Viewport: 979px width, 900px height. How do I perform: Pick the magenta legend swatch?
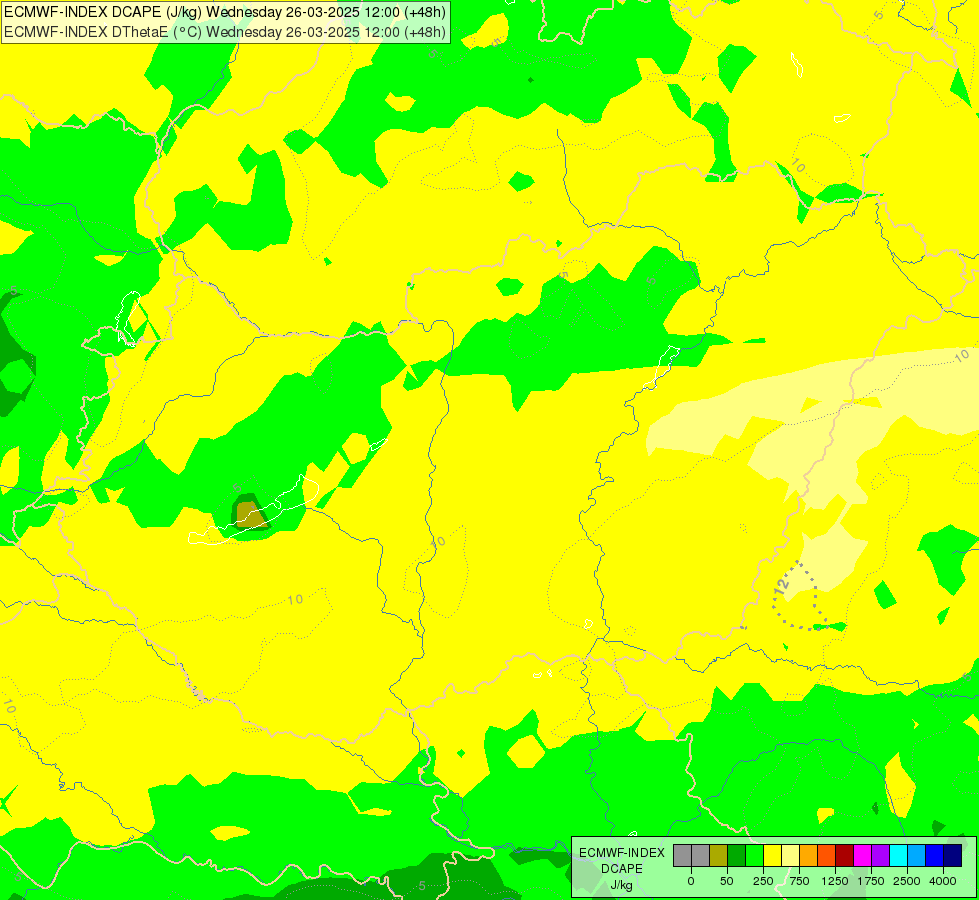[863, 856]
